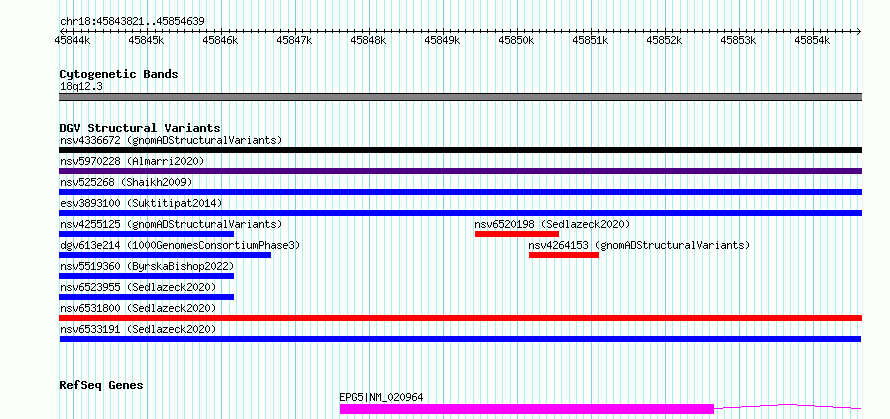Image resolution: width=890 pixels, height=419 pixels.
Task: Click the long red nsv6531800 bar
Action: [460, 318]
